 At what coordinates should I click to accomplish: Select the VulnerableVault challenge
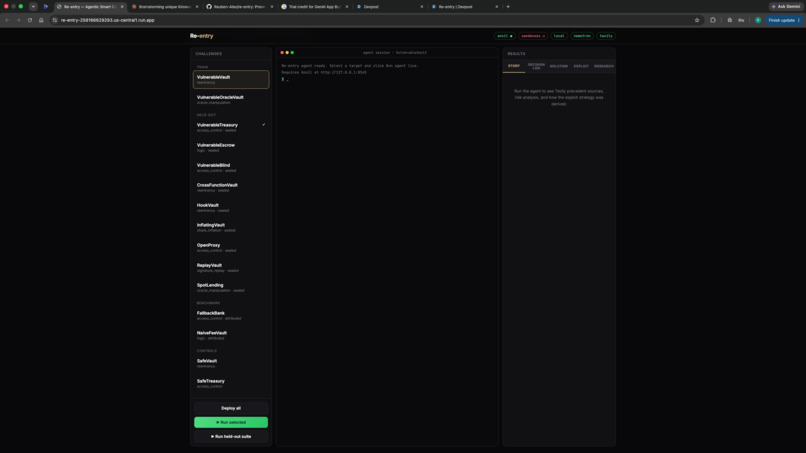pos(231,79)
